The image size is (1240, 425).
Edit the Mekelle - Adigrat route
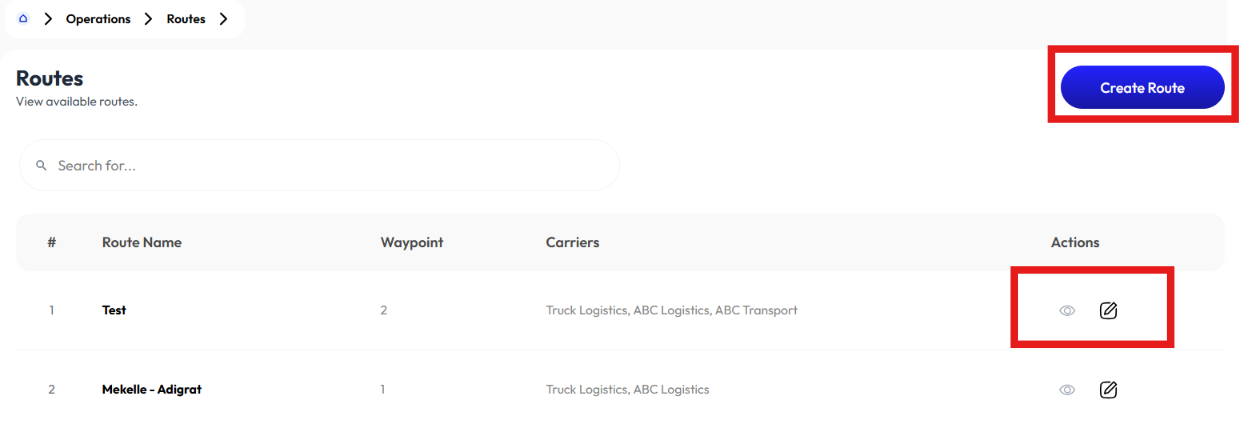(x=1108, y=389)
